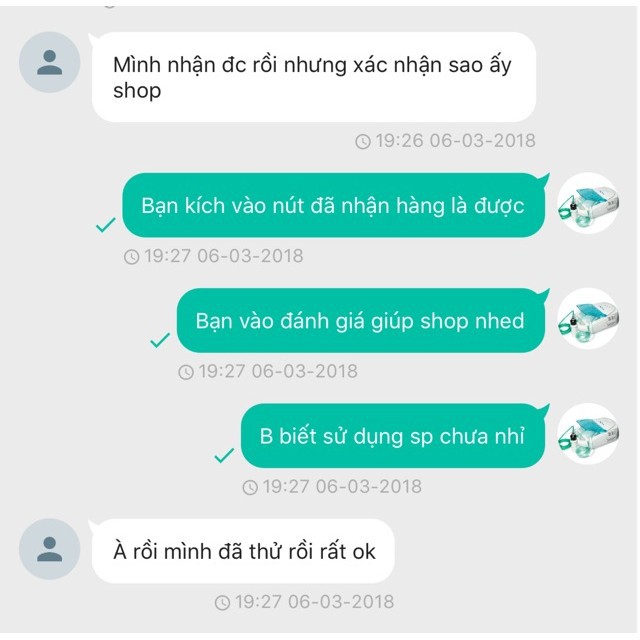Select message 'À rồi mình đã thử rồi rất ok'
This screenshot has height=640, width=640.
pyautogui.click(x=243, y=551)
